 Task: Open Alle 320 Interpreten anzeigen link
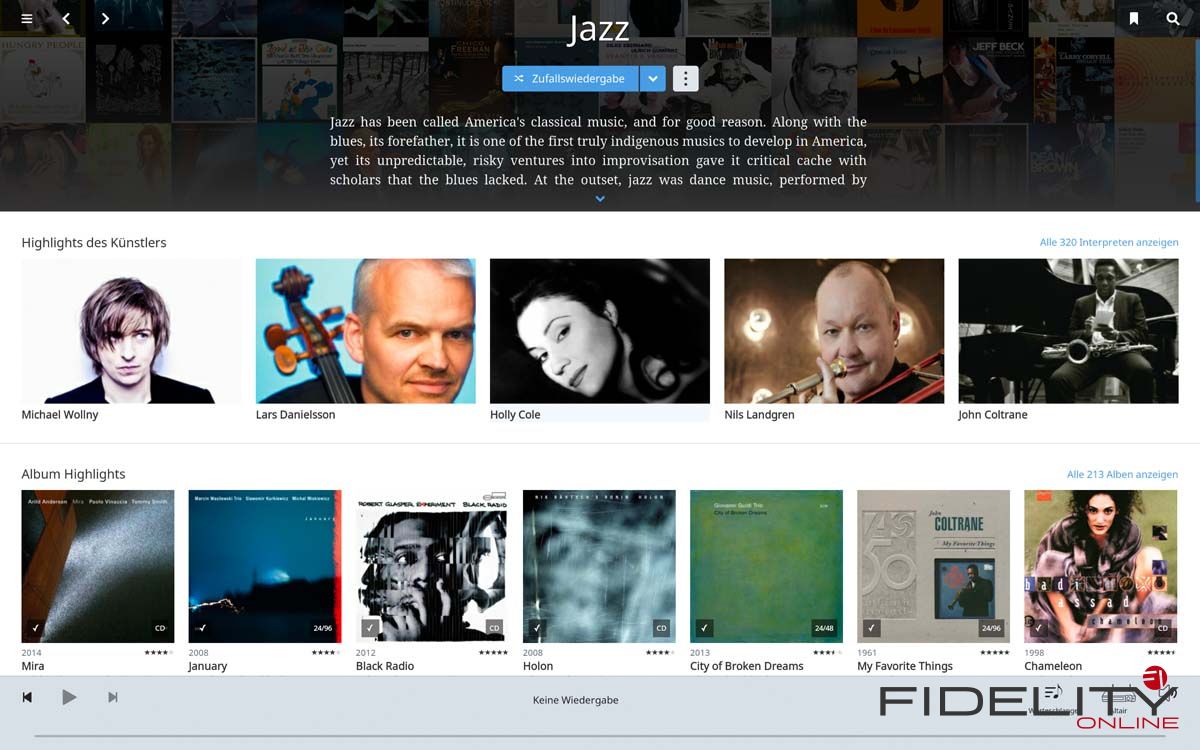tap(1109, 243)
